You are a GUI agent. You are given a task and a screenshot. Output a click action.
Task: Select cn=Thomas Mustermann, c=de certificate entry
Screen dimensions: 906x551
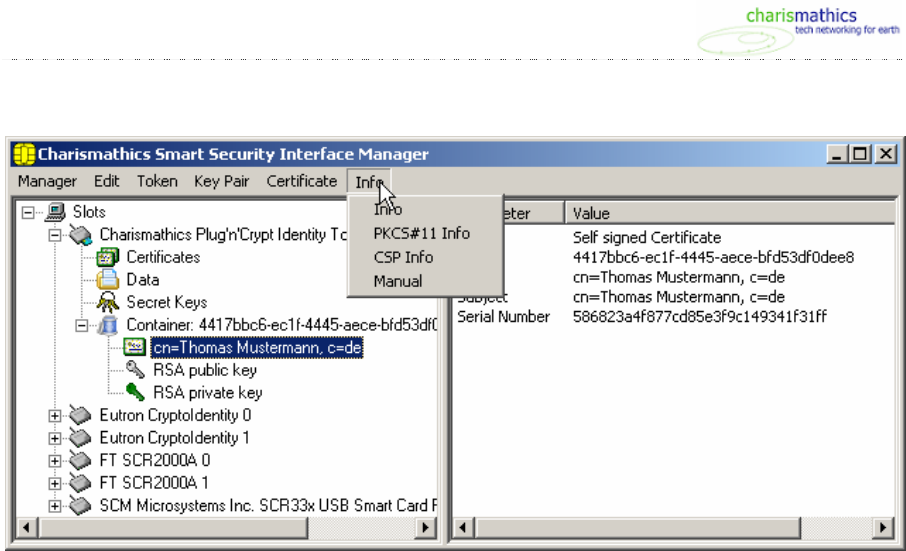257,348
